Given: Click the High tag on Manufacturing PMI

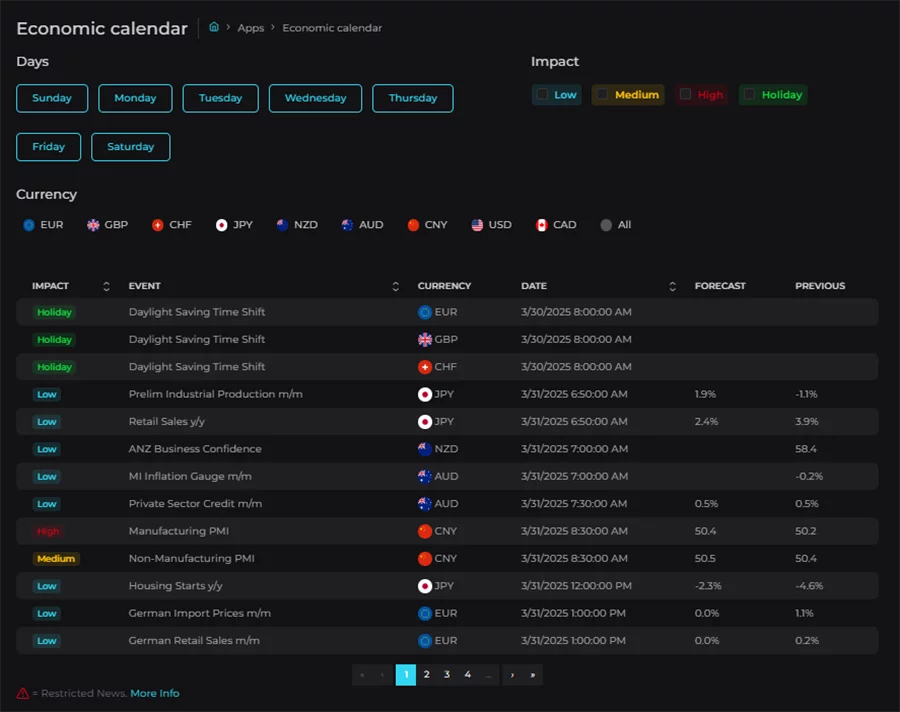Looking at the screenshot, I should coord(48,532).
